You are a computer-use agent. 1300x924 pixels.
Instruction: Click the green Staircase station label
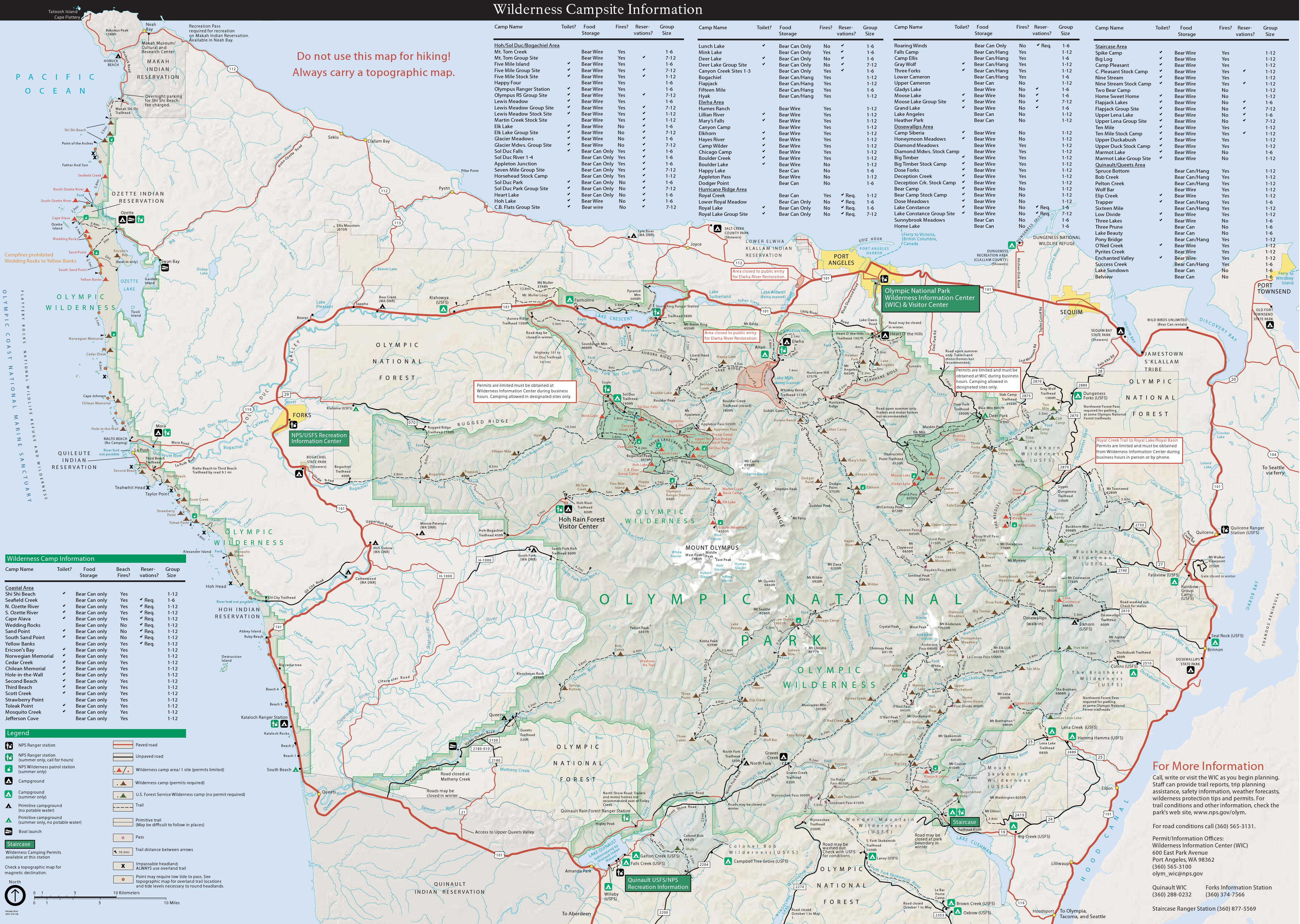click(965, 822)
